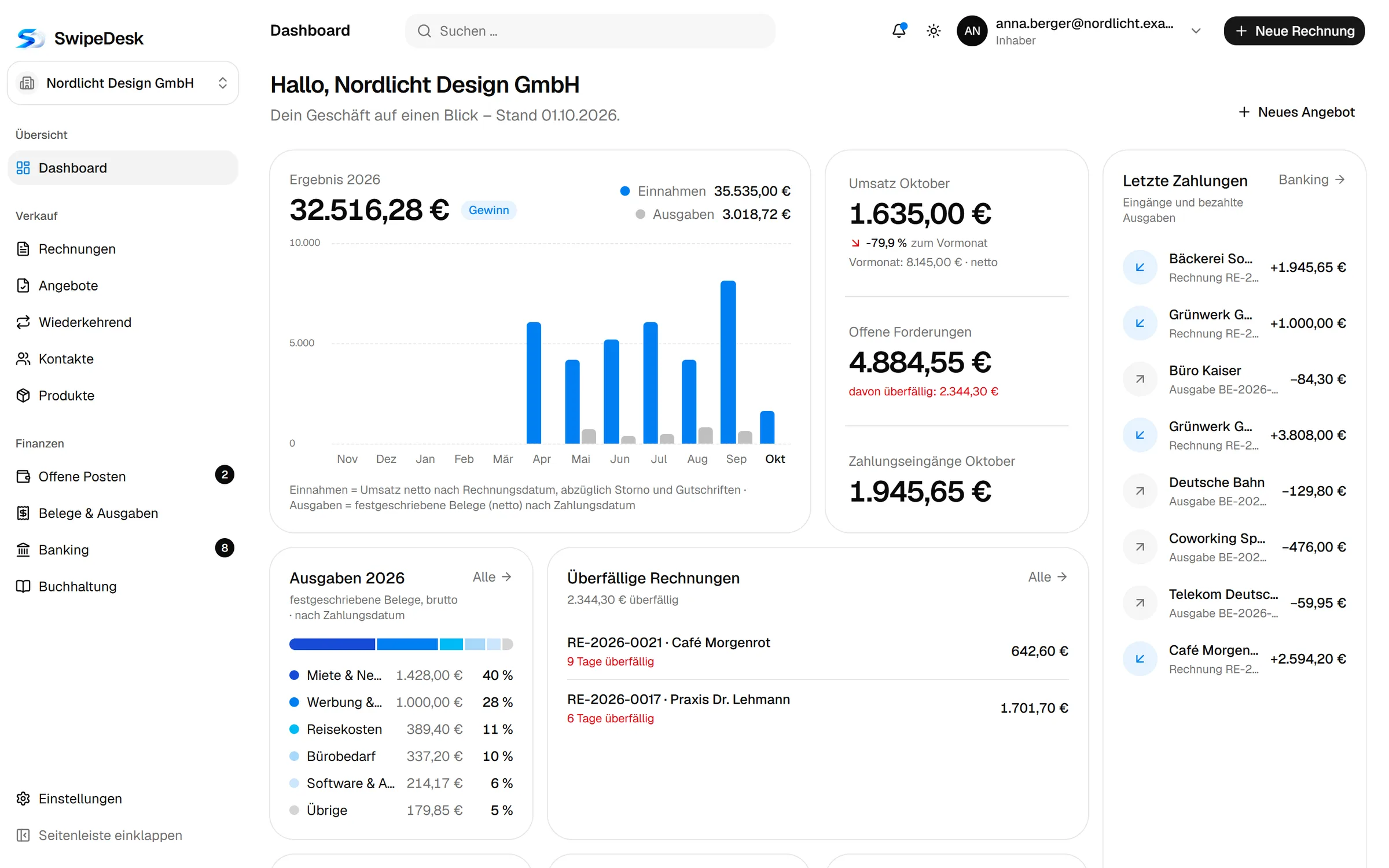Click the search magnifier icon
1389x868 pixels.
click(x=424, y=31)
